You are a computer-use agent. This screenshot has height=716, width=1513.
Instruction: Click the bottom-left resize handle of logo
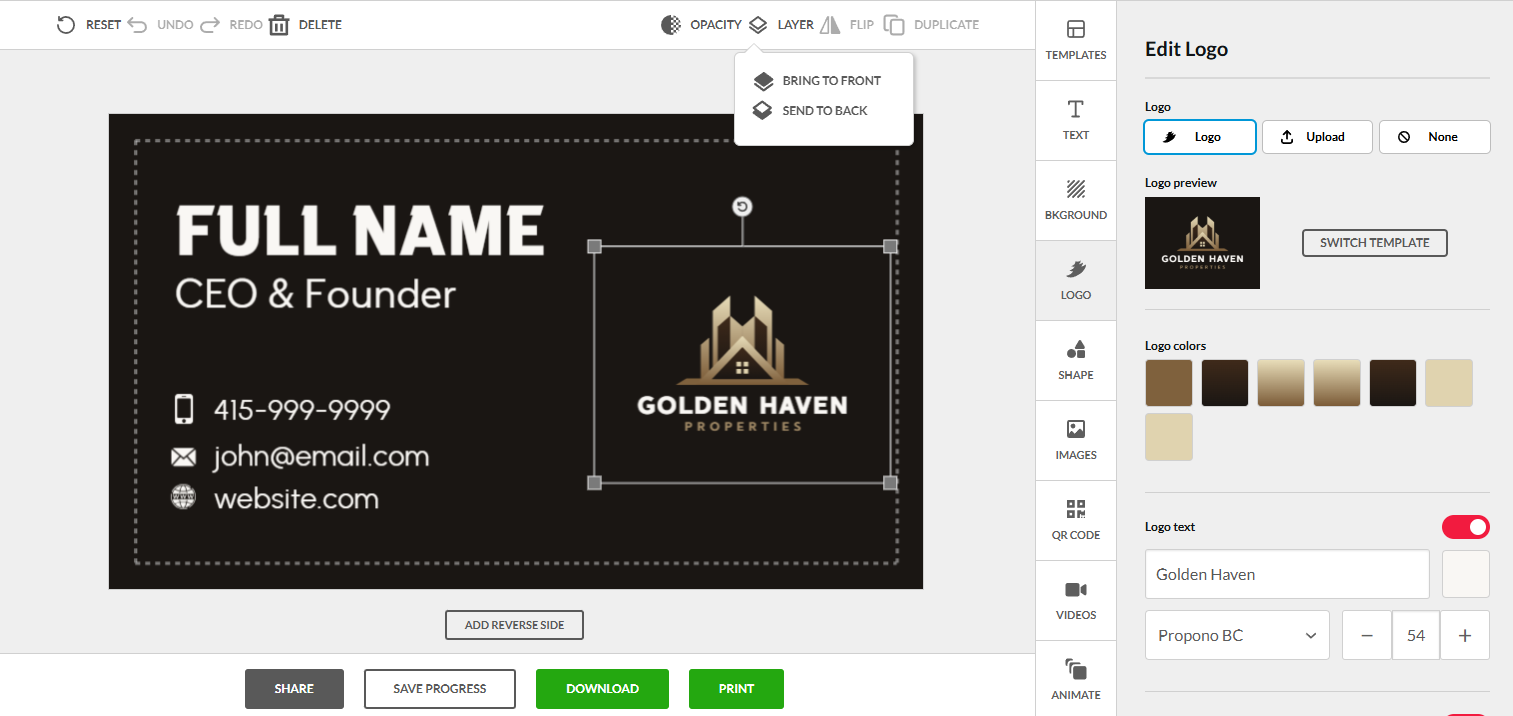point(594,483)
